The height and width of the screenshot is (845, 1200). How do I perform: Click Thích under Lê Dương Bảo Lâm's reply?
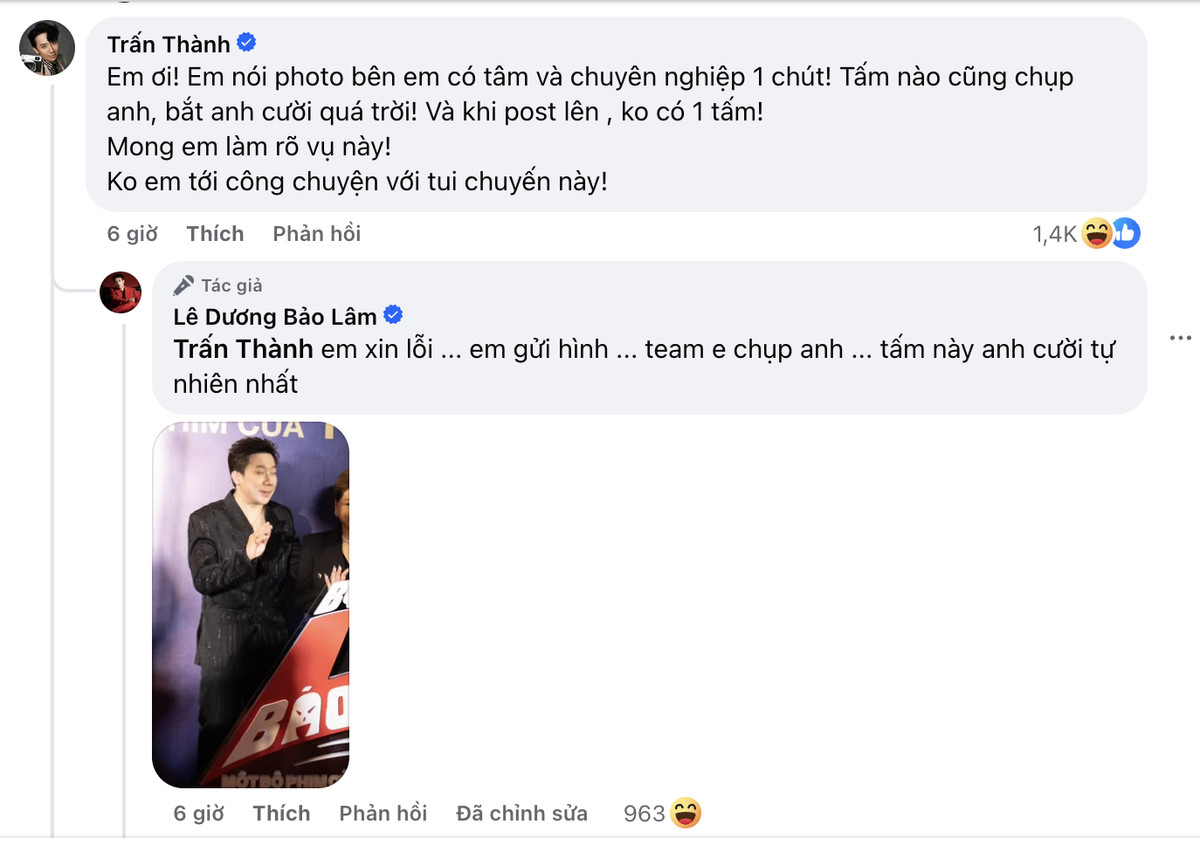pos(281,813)
